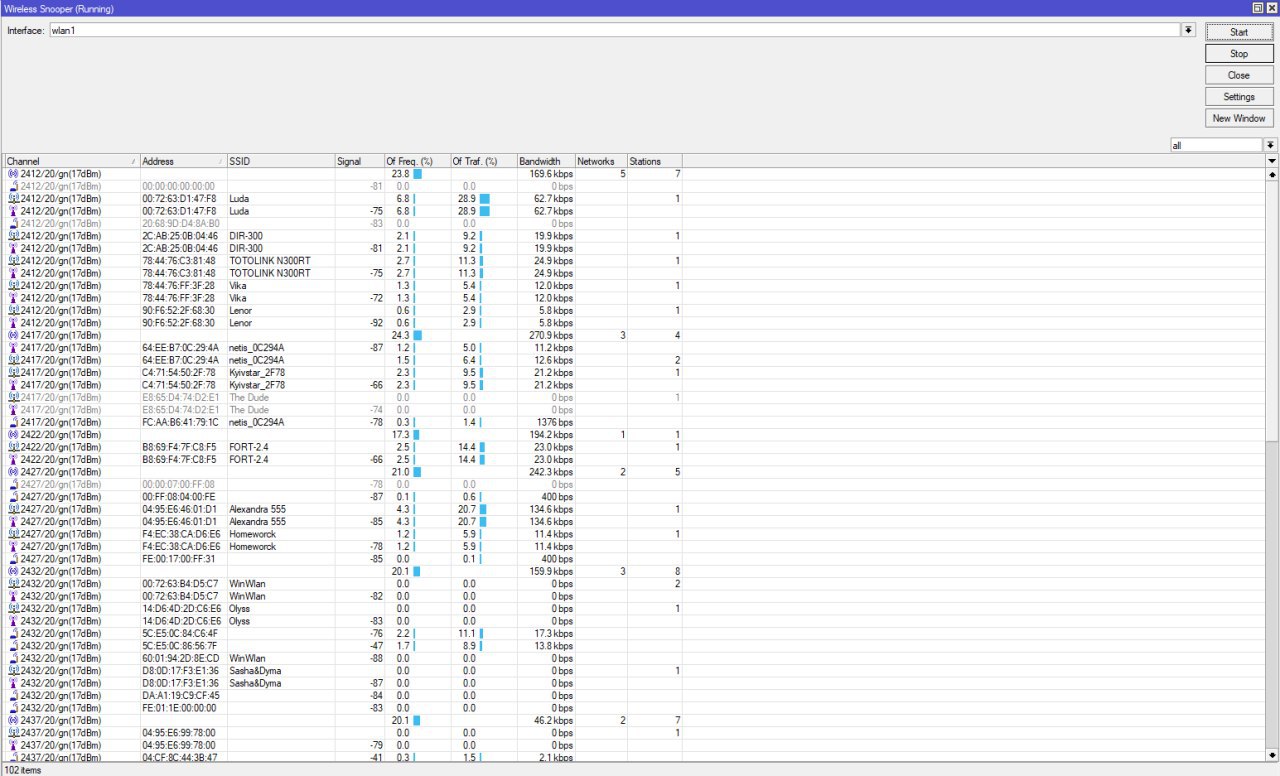This screenshot has height=776, width=1280.
Task: Click the tower icon in the Lenor row with signal -92
Action: point(13,323)
